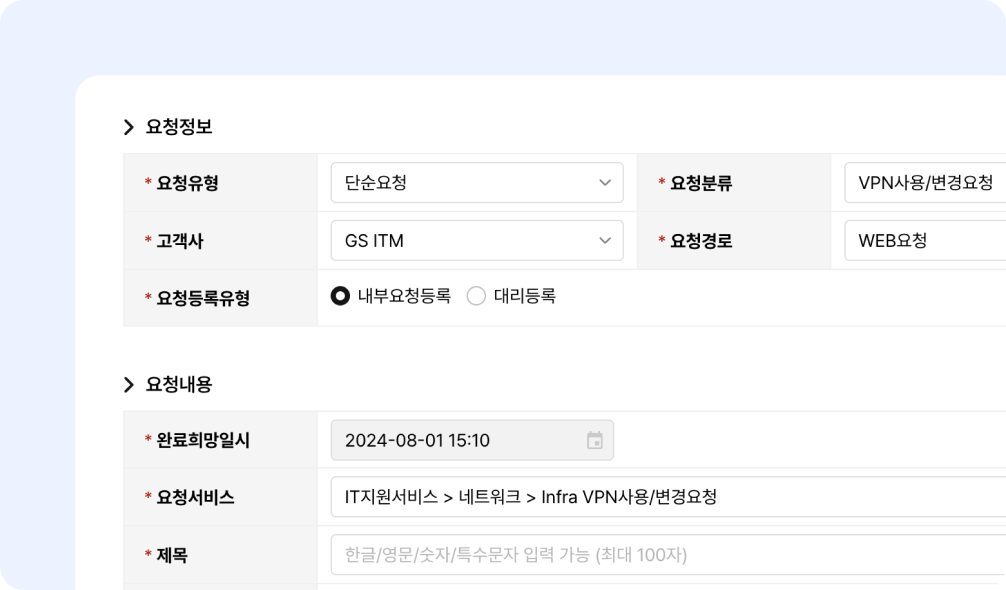This screenshot has height=590, width=1006.
Task: Click the 요청유형 field label
Action: 187,183
